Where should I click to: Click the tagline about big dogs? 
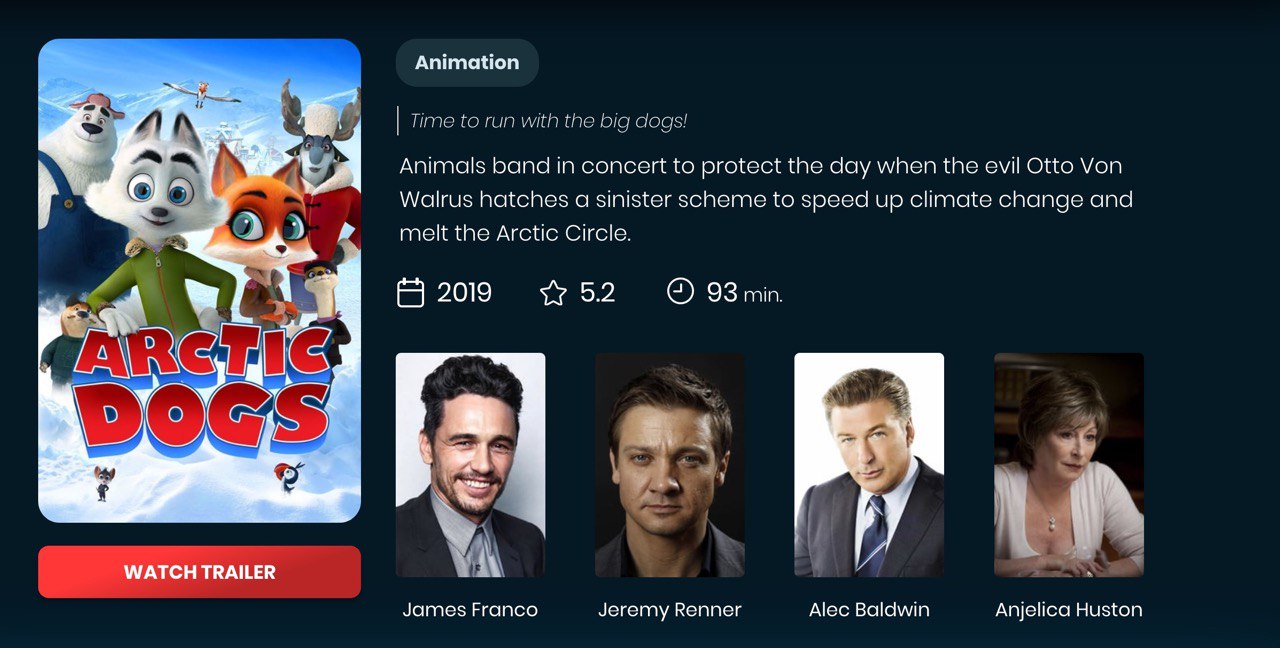(548, 121)
